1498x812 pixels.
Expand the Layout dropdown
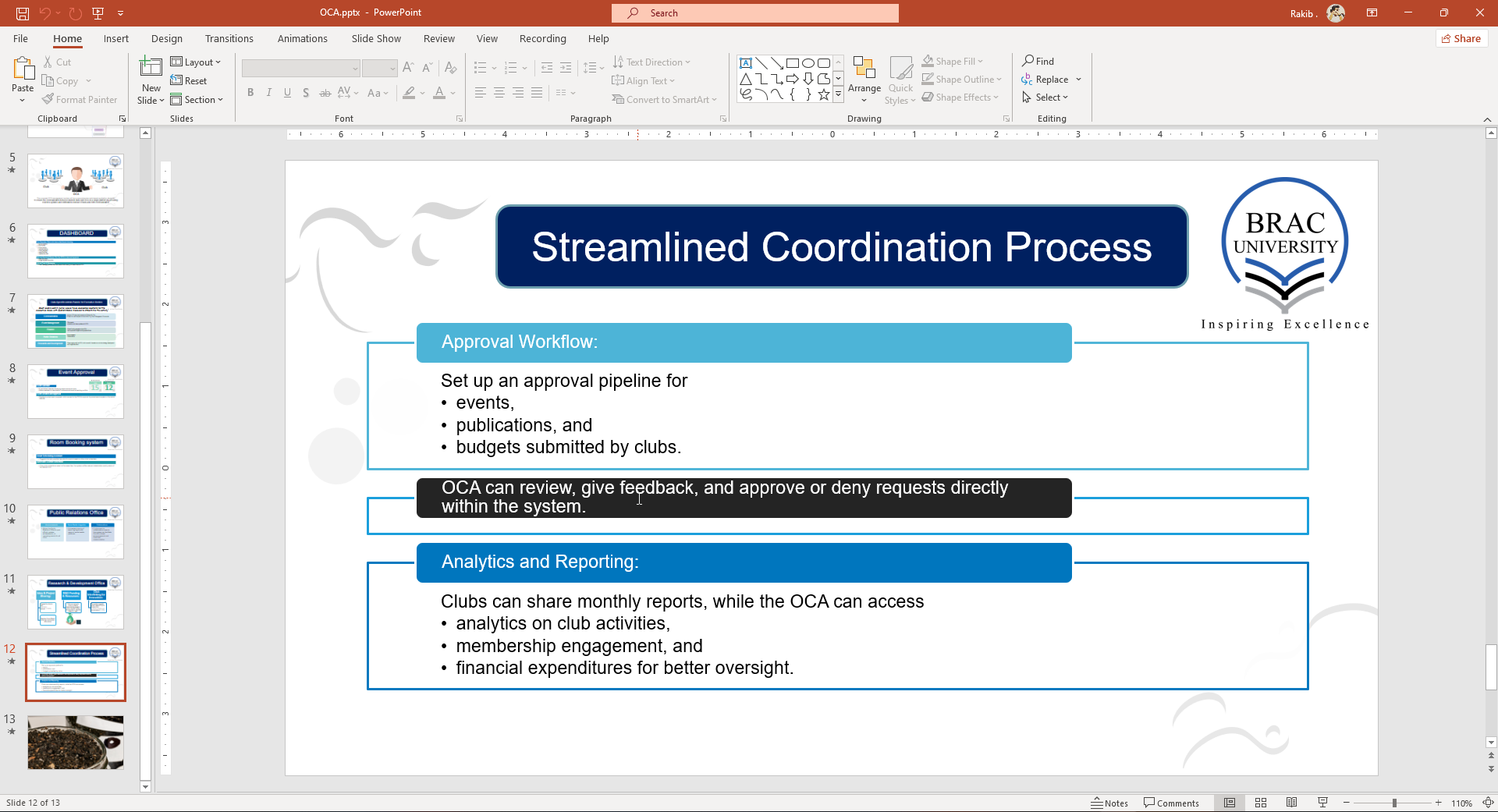[196, 62]
